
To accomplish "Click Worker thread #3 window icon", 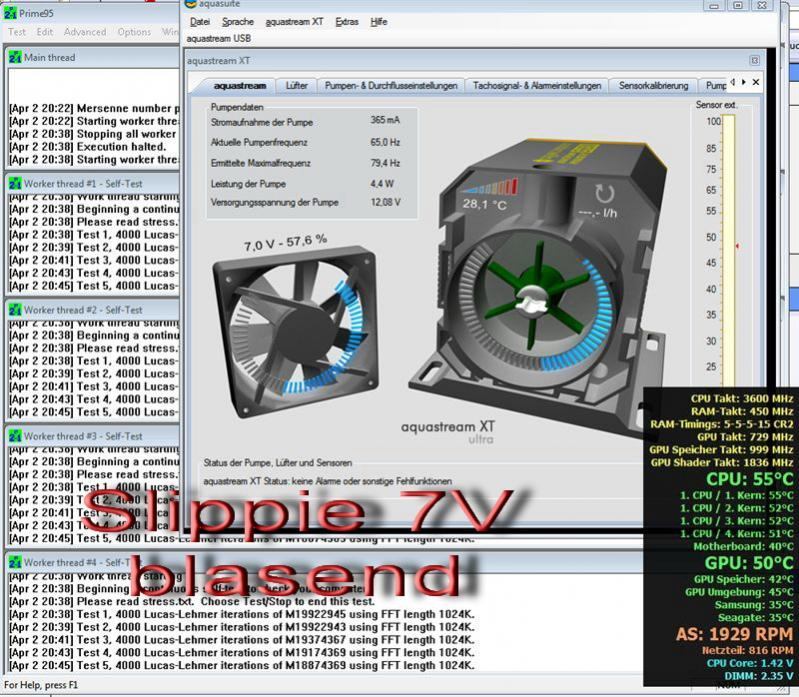I will click(15, 436).
